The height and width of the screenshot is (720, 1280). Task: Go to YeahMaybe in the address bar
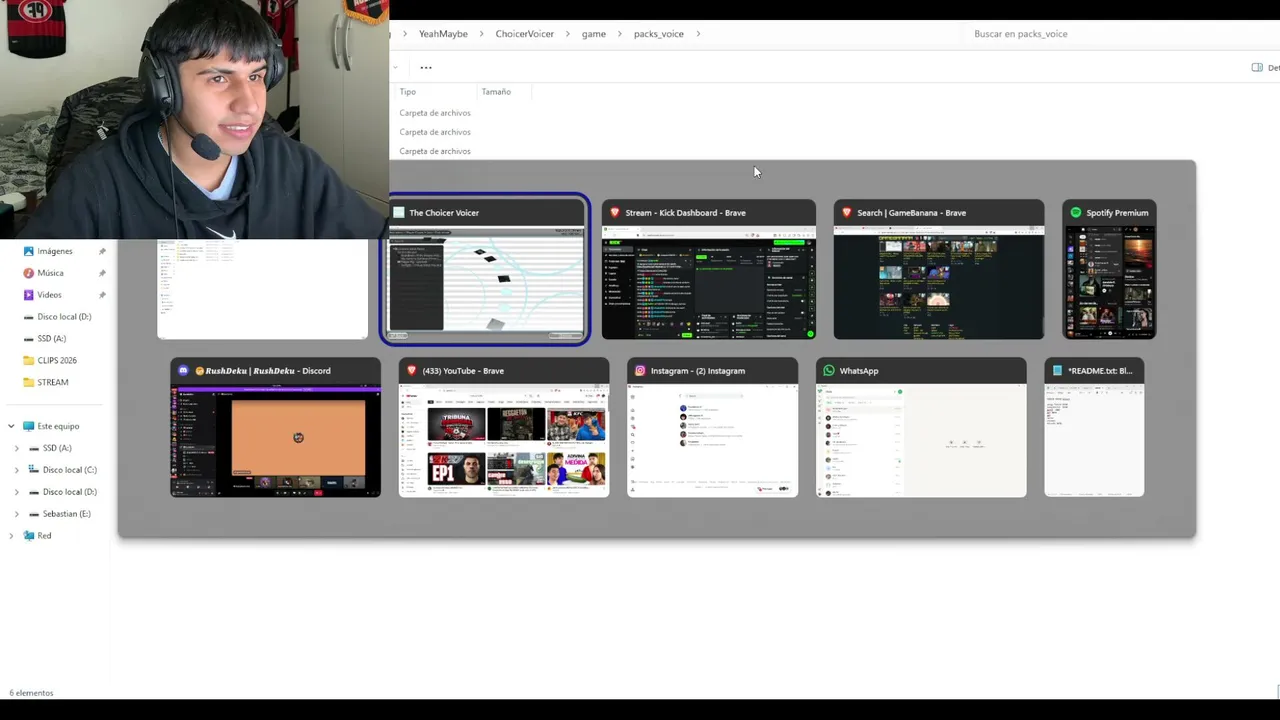pos(443,34)
